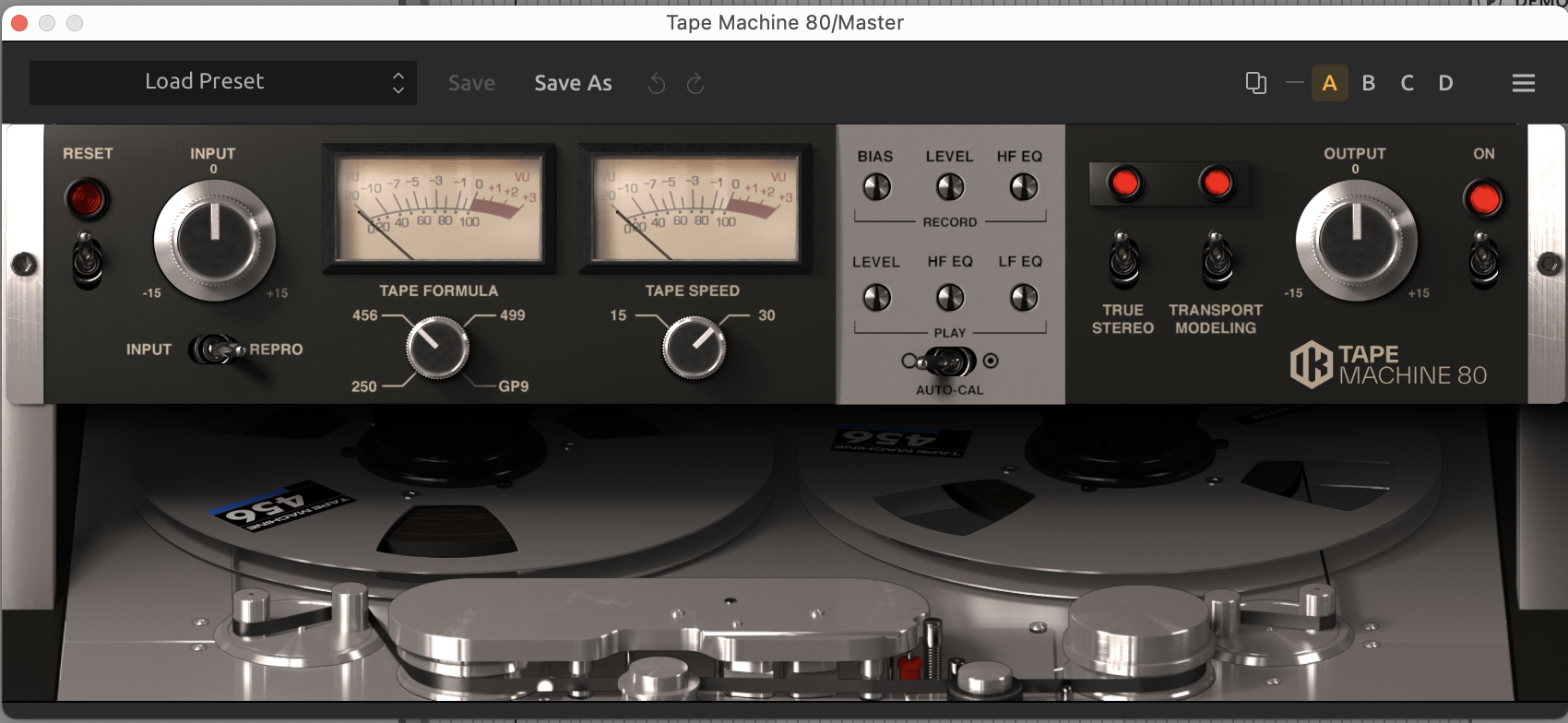This screenshot has height=723, width=1568.
Task: Close the Tape Machine 80 window
Action: [x=19, y=23]
